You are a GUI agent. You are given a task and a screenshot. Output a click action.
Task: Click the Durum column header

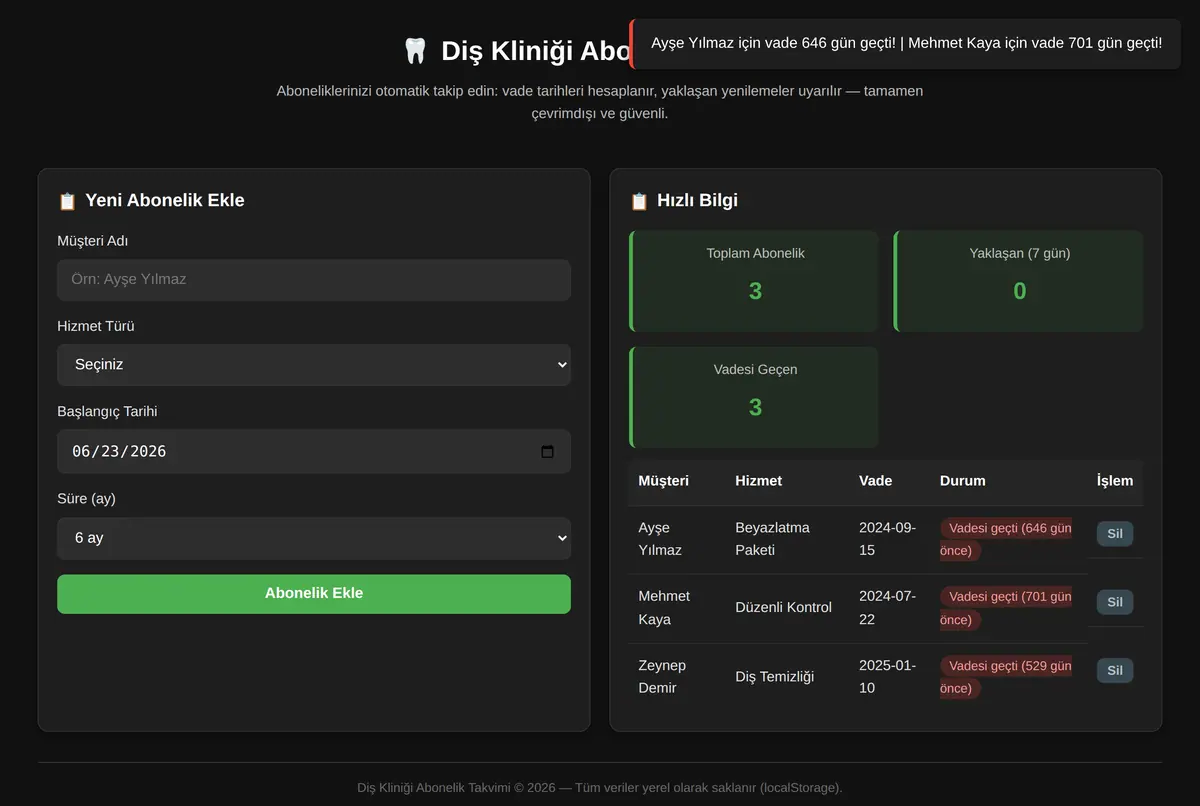[x=963, y=481]
